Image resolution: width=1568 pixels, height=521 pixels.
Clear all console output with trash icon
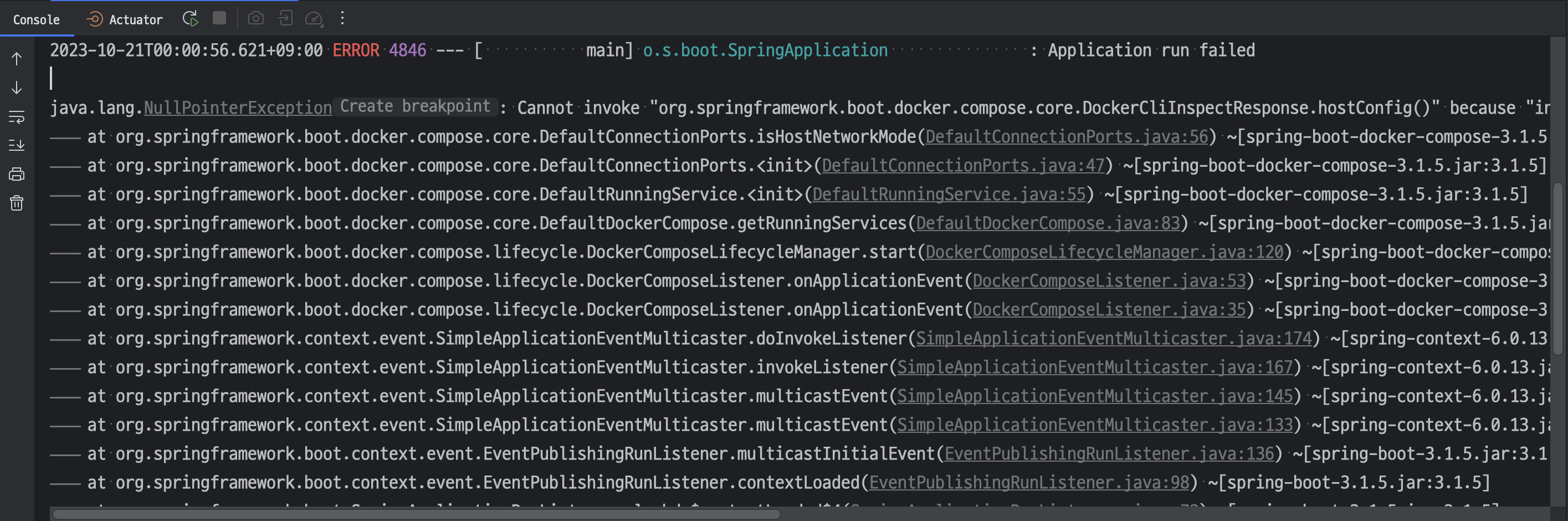coord(16,203)
